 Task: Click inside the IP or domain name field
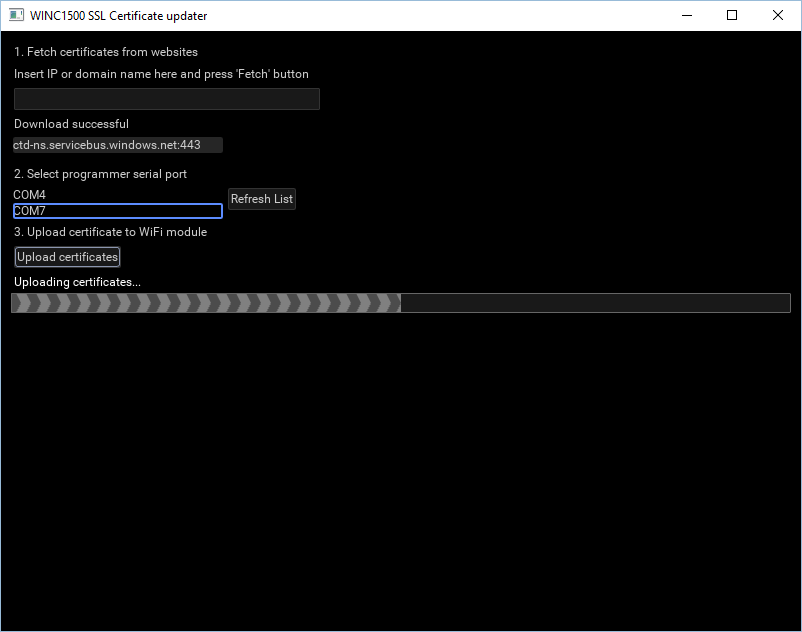(166, 98)
